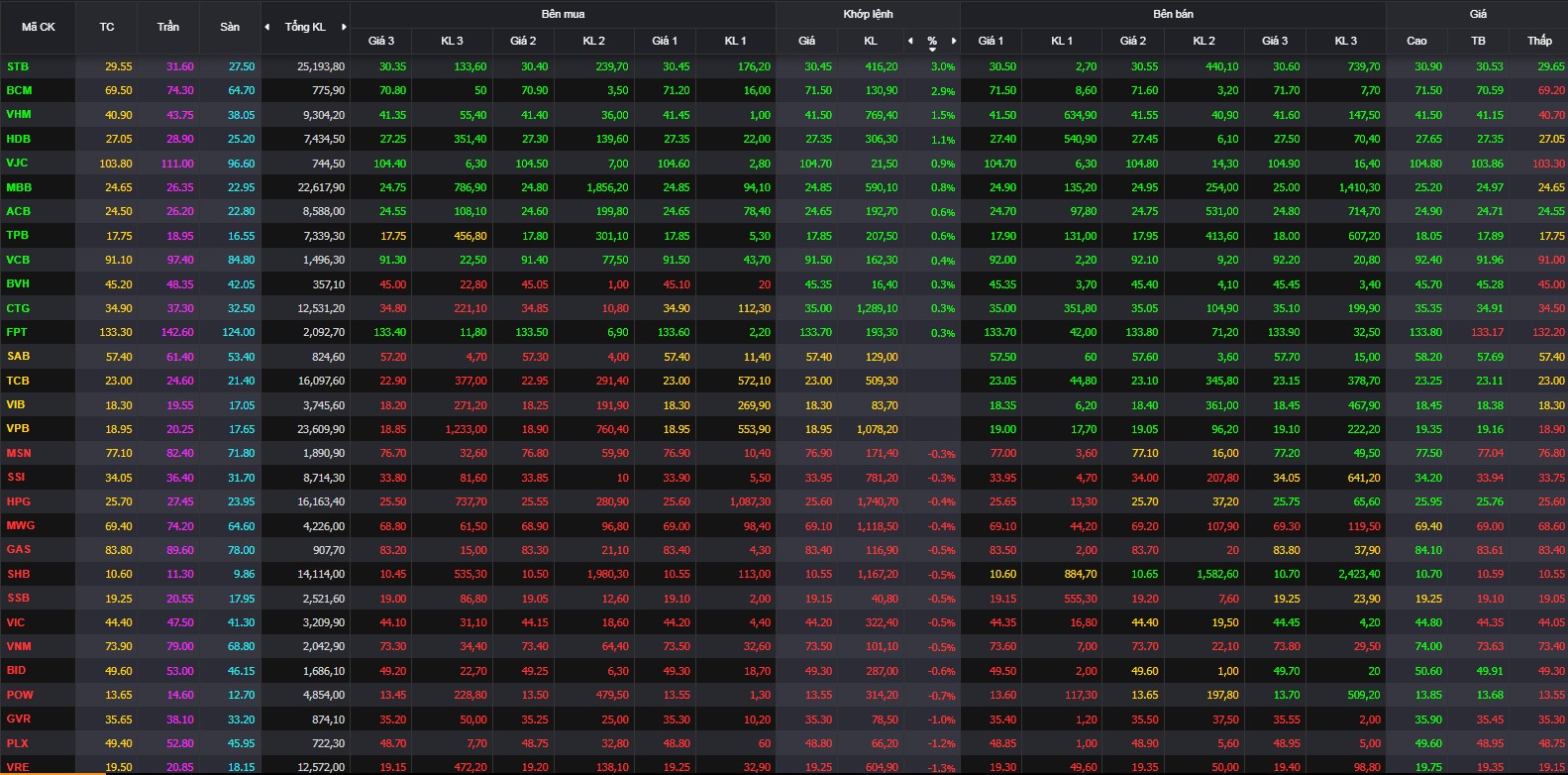Select the SSI ticker
This screenshot has width=1568, height=775.
coord(16,477)
